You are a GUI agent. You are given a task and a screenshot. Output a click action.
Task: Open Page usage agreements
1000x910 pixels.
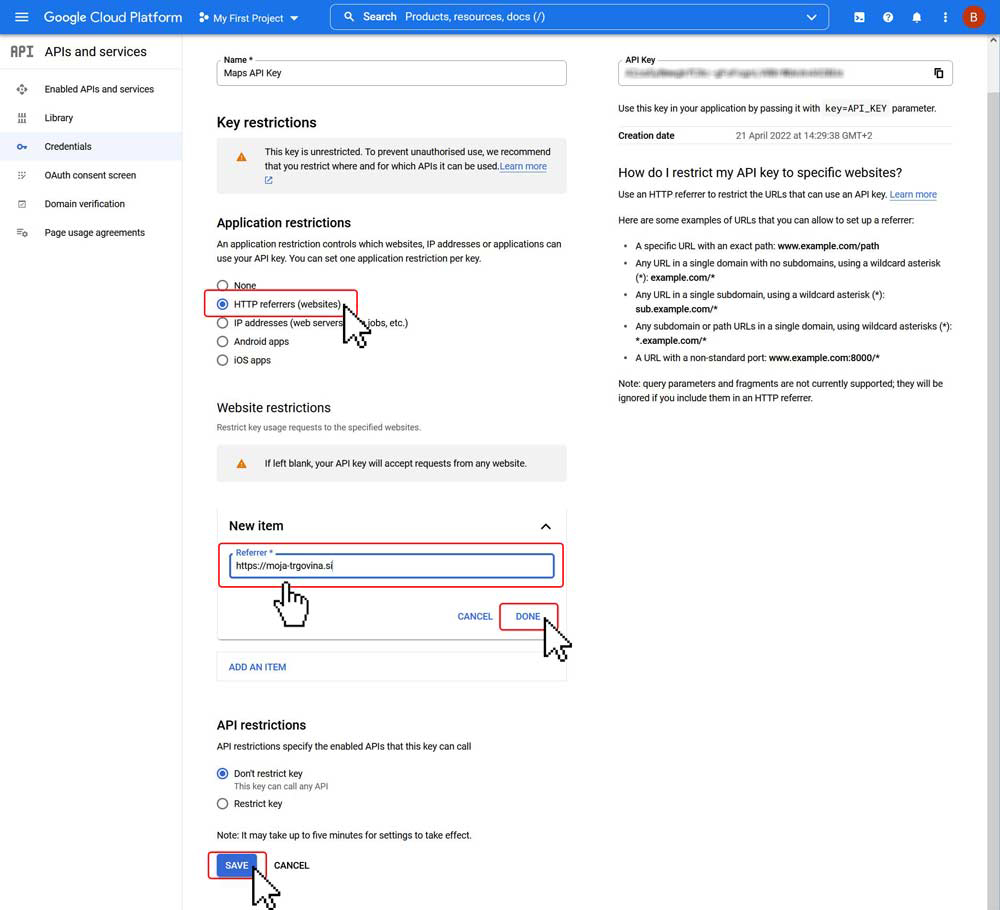click(94, 233)
